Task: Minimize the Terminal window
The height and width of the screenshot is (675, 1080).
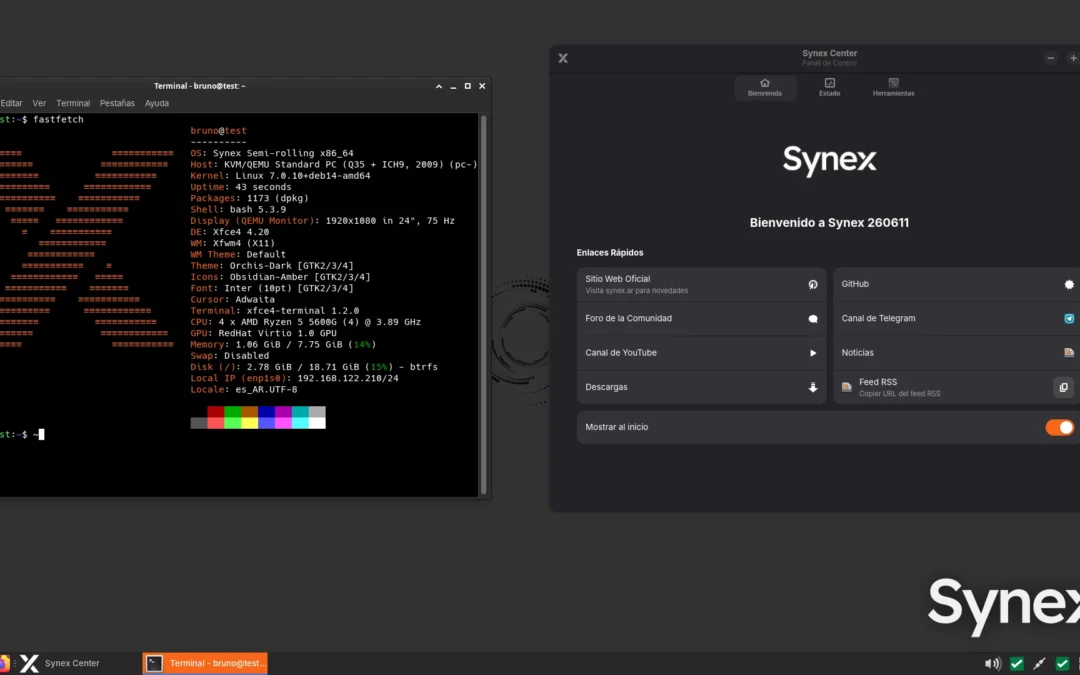Action: pos(453,86)
